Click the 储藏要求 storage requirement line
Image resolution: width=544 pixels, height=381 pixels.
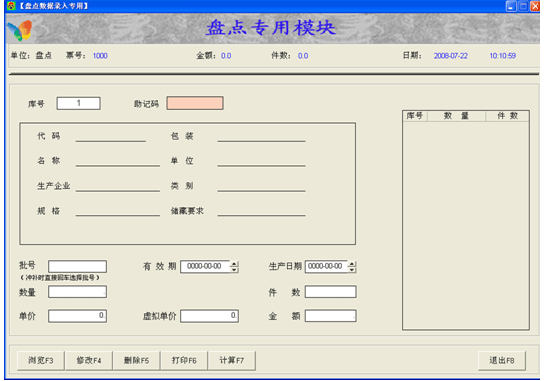pyautogui.click(x=261, y=211)
